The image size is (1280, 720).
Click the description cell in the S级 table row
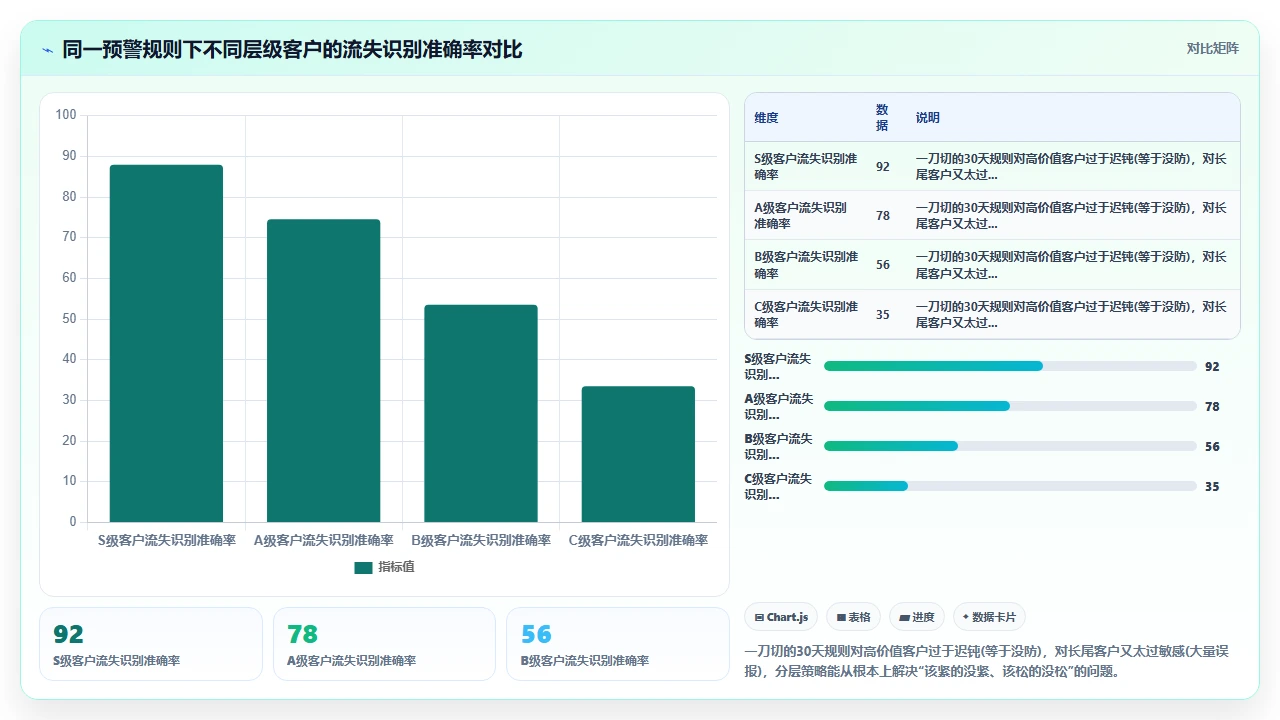pyautogui.click(x=1073, y=167)
